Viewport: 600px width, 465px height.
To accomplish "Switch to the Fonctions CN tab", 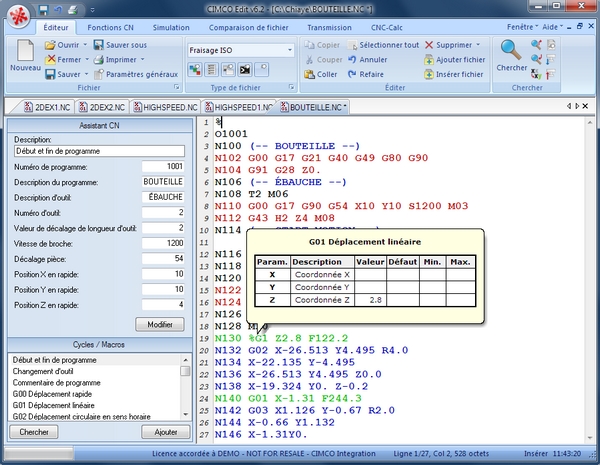I will click(x=110, y=28).
